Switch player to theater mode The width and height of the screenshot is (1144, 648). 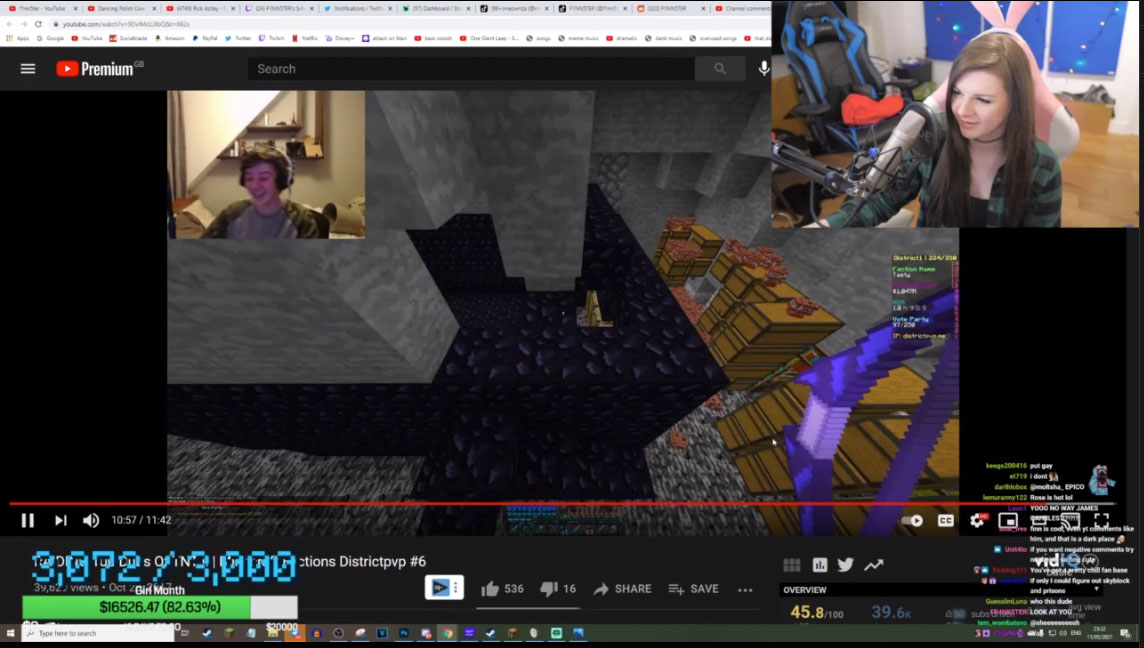1040,520
